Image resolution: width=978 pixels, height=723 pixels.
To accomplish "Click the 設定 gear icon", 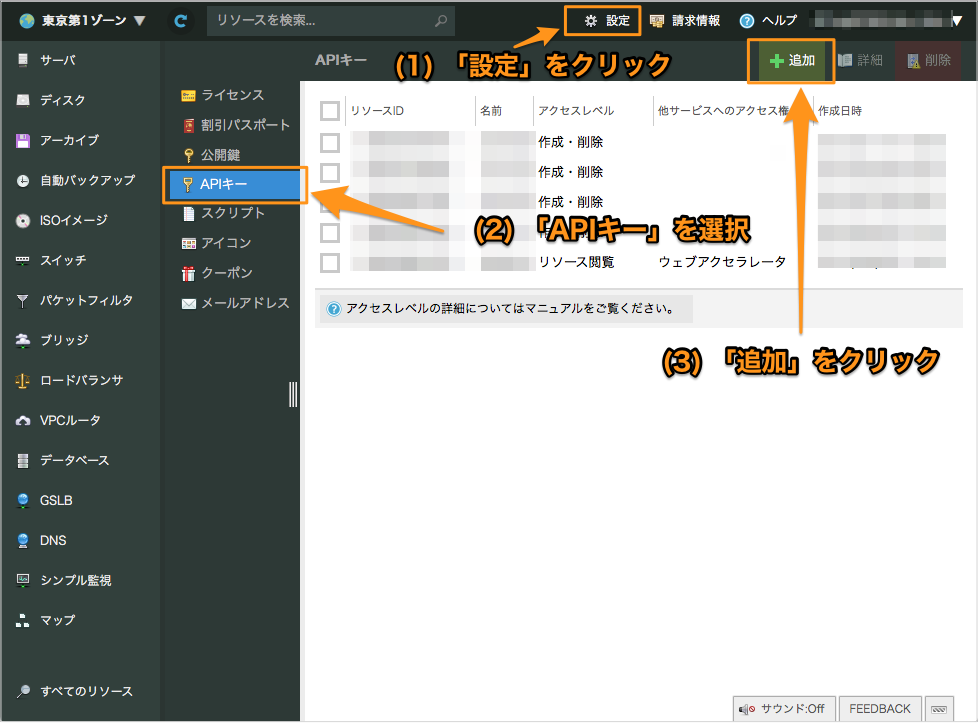I will pyautogui.click(x=591, y=21).
